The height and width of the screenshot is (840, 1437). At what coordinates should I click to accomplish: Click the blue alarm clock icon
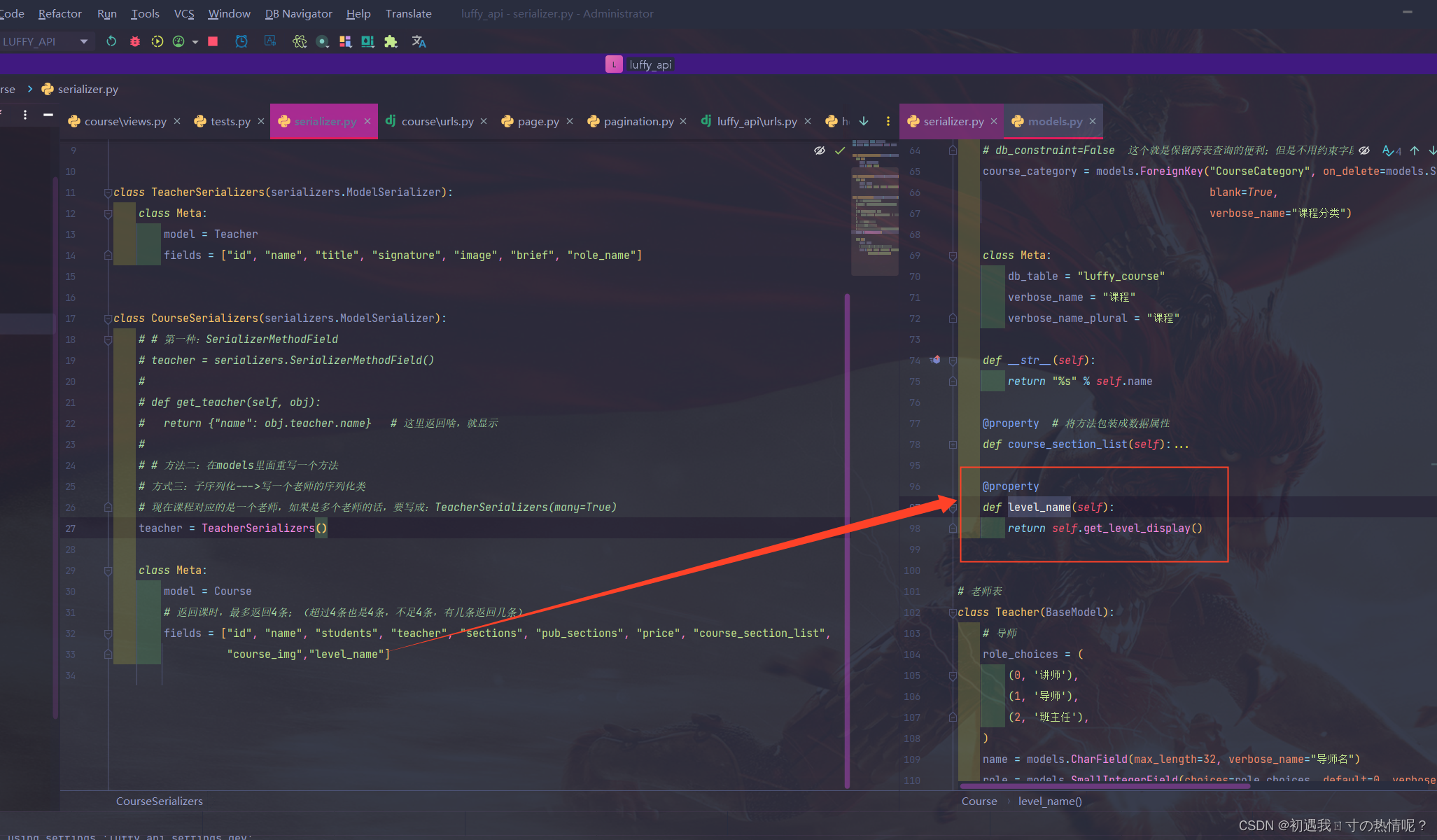(x=241, y=41)
